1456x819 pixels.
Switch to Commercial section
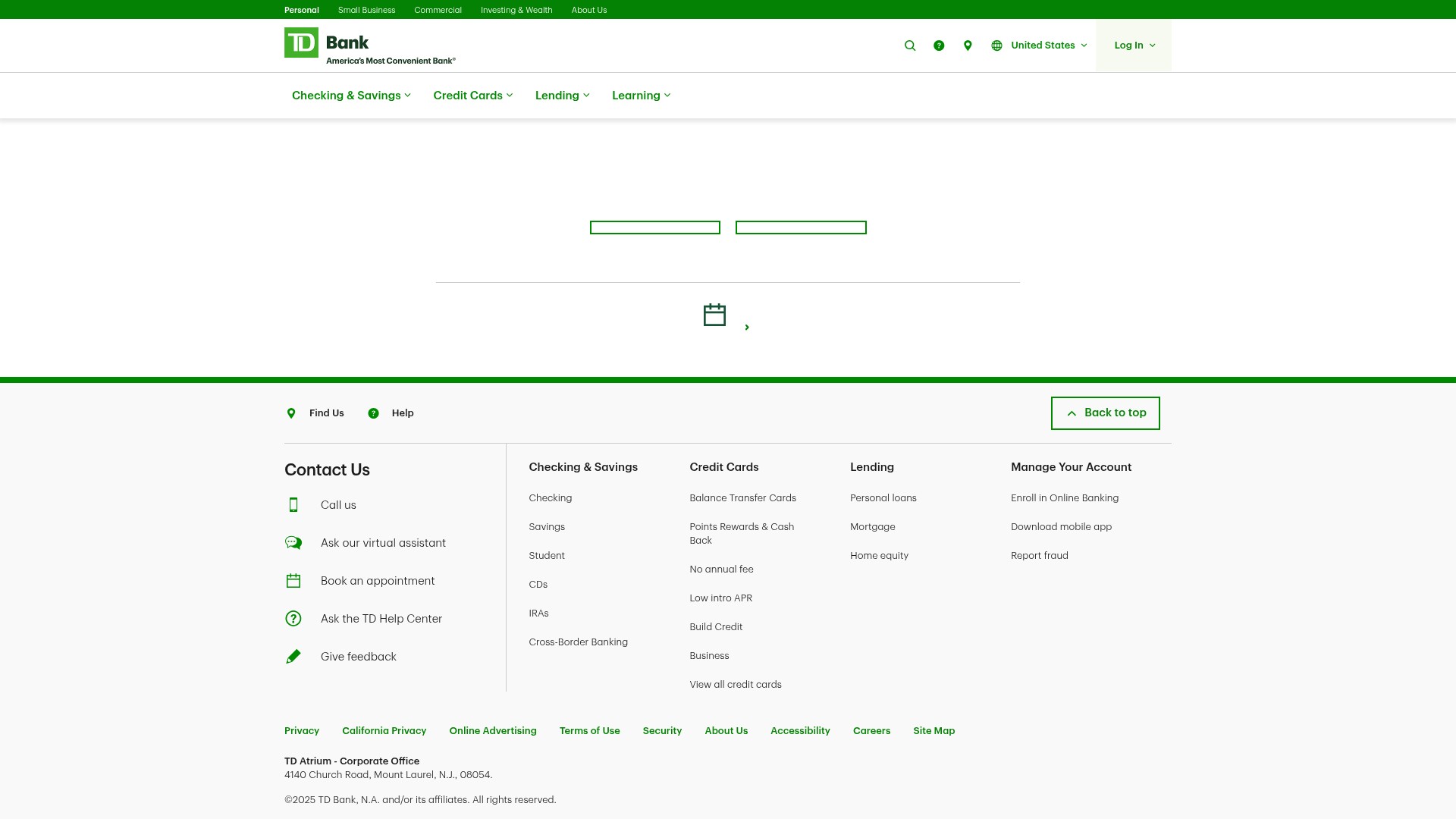click(438, 10)
